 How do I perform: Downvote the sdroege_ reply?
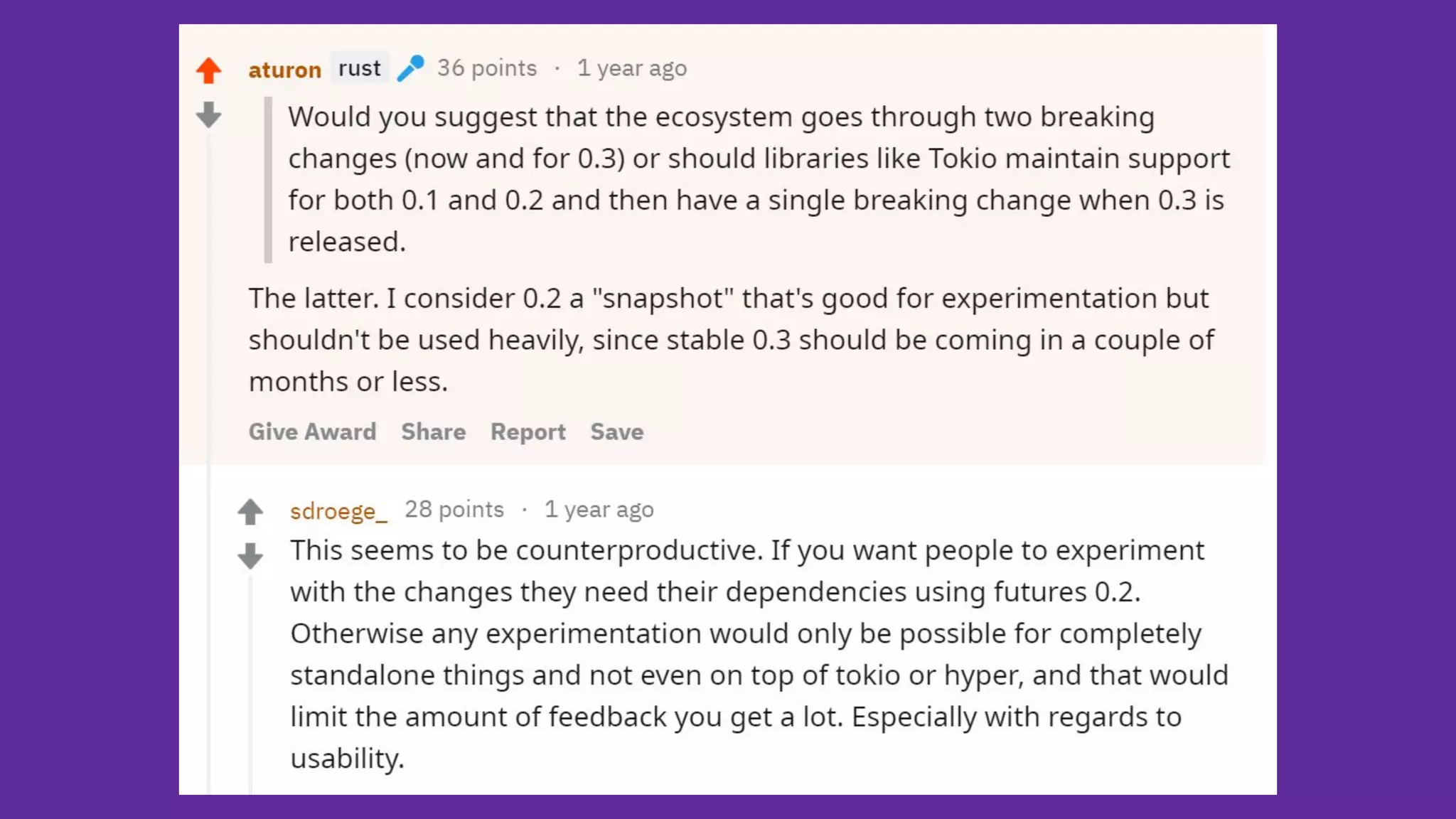250,556
